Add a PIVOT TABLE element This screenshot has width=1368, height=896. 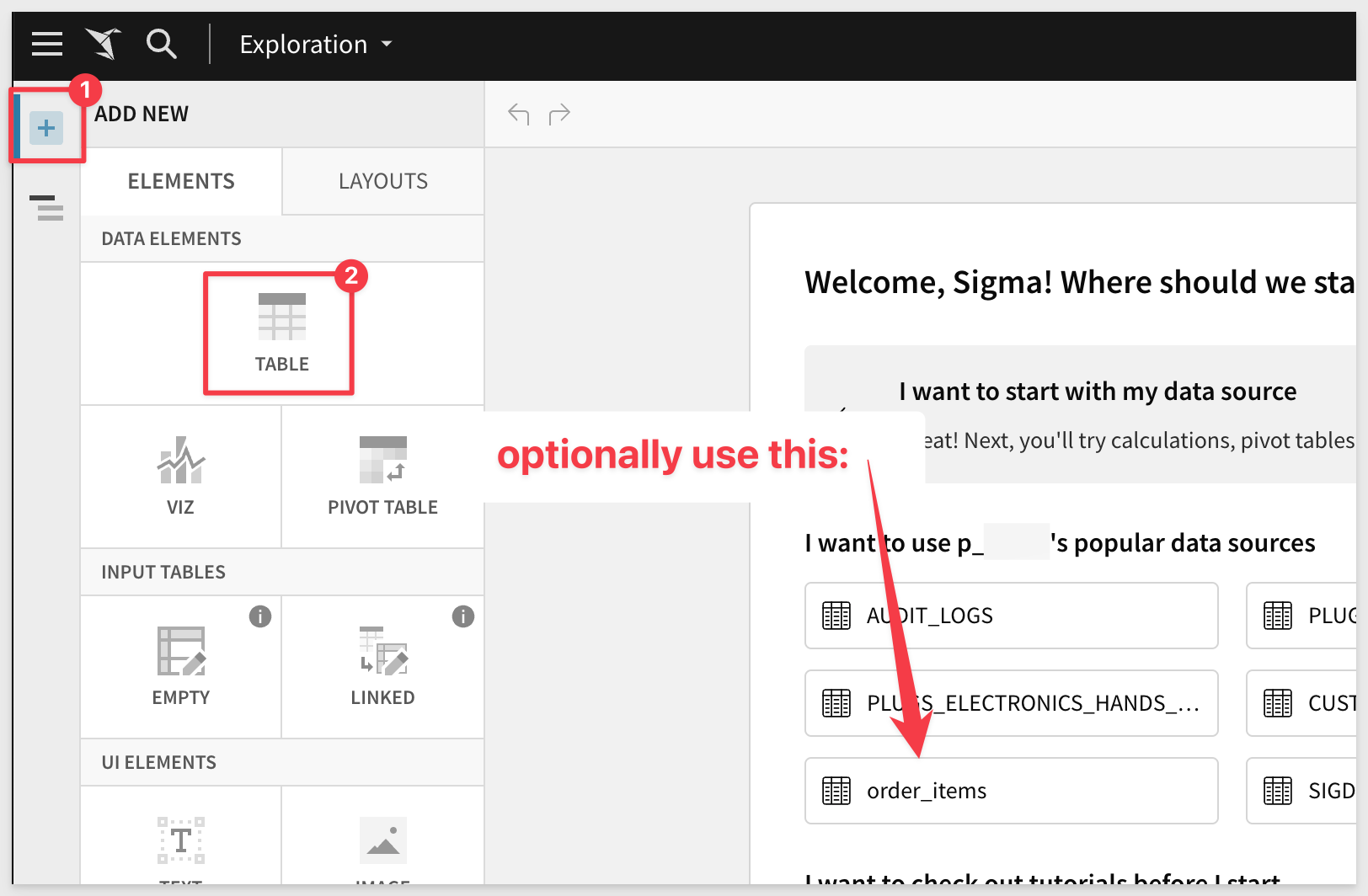(382, 477)
